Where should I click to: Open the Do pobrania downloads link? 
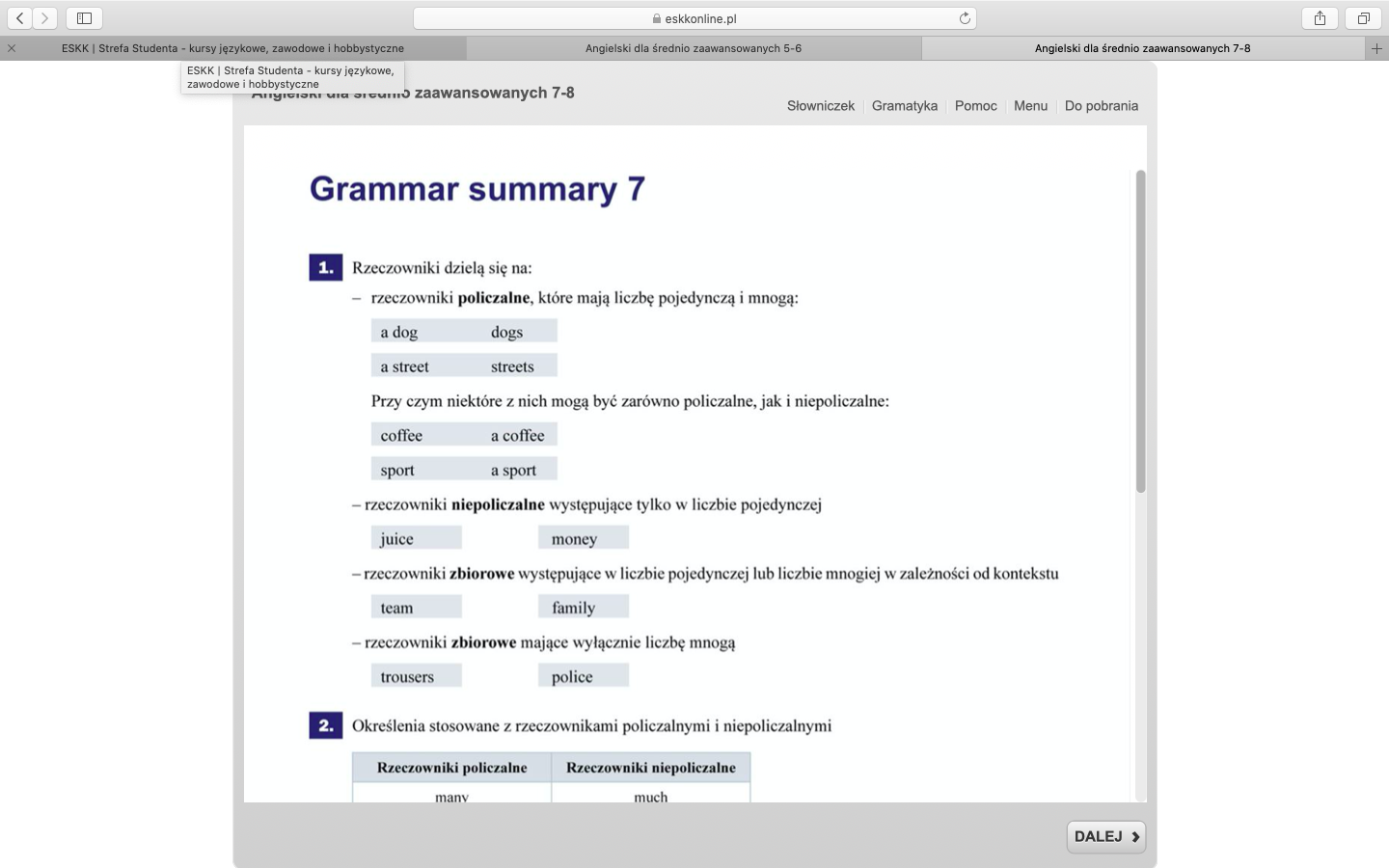1101,106
